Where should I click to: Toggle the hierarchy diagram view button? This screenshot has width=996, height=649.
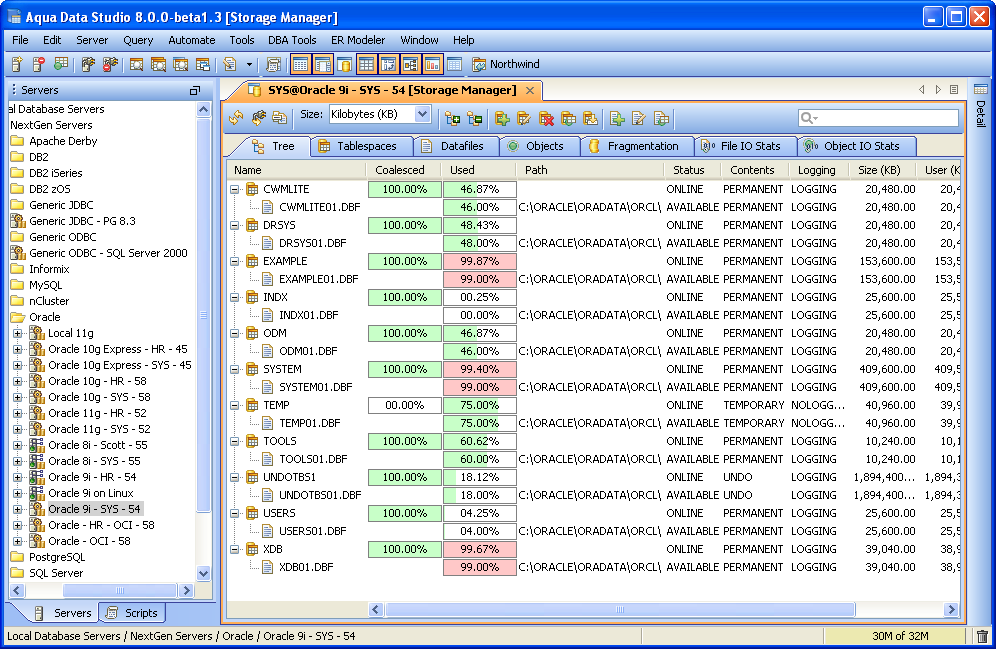[410, 64]
